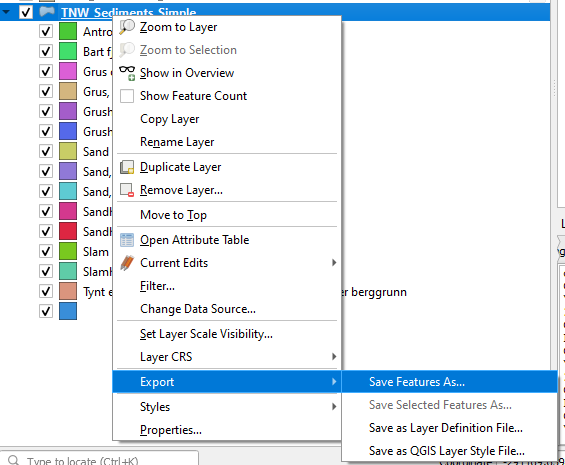
Task: Expand the Layer CRS submenu arrow
Action: (x=334, y=357)
